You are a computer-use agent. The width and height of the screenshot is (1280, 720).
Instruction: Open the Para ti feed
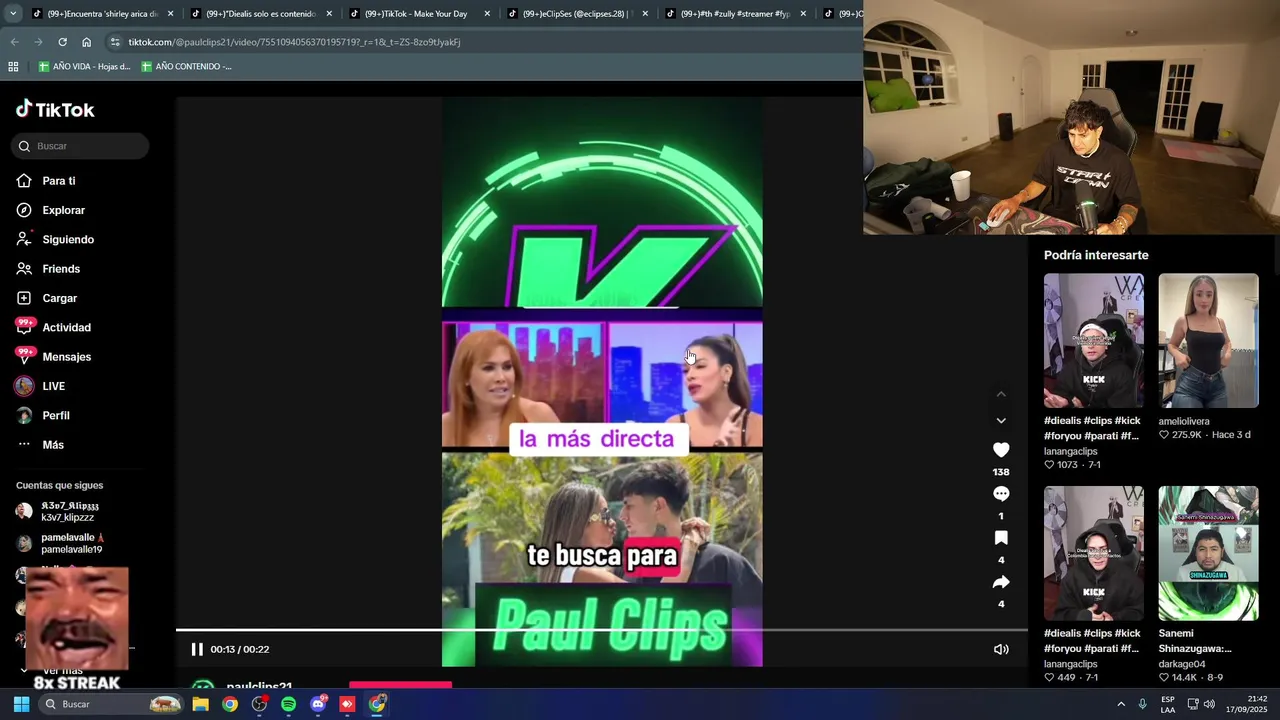[x=59, y=181]
